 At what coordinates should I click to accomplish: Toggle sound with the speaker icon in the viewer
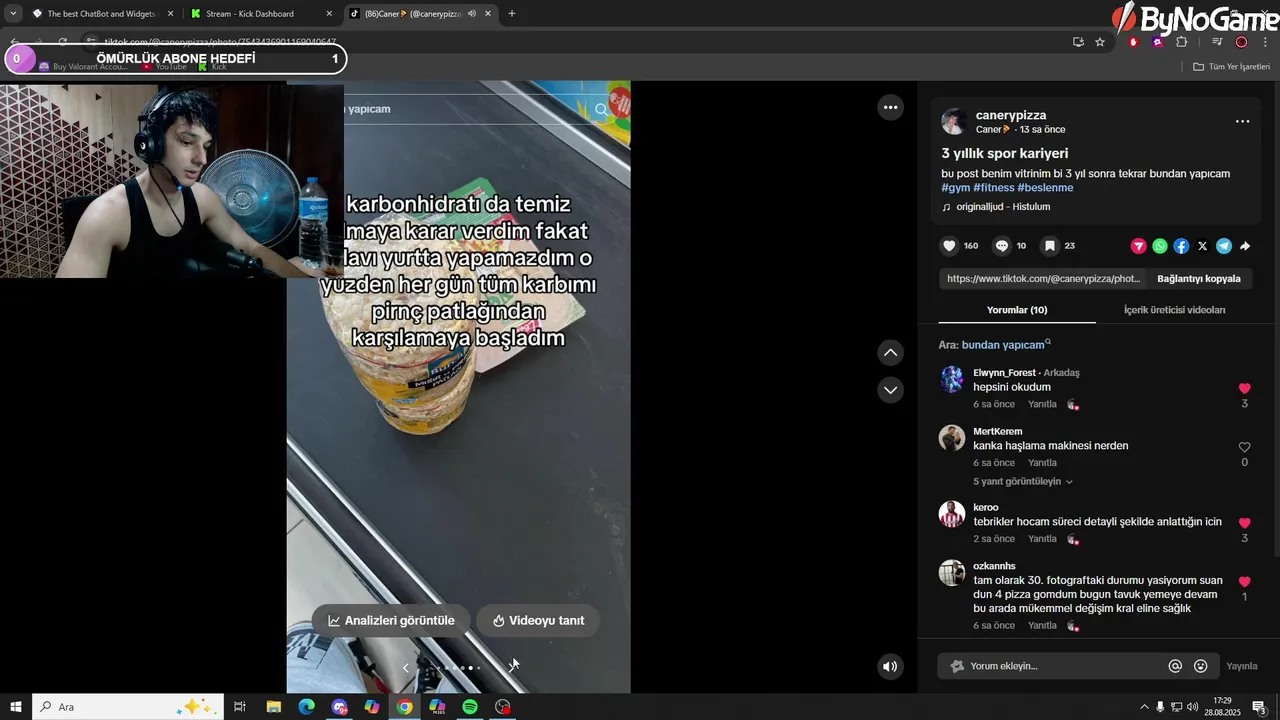click(x=890, y=666)
